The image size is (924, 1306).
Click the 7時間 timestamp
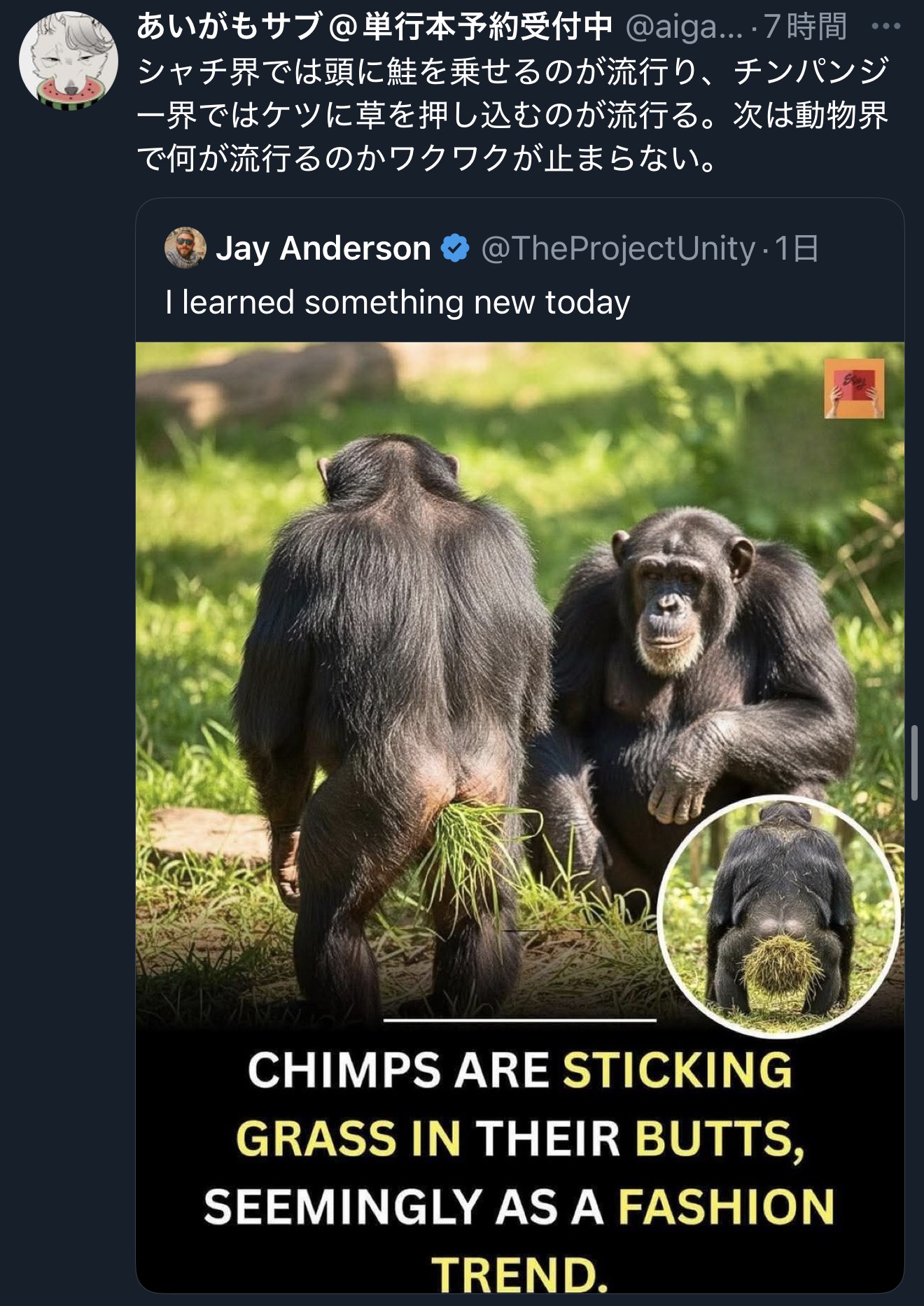click(805, 27)
